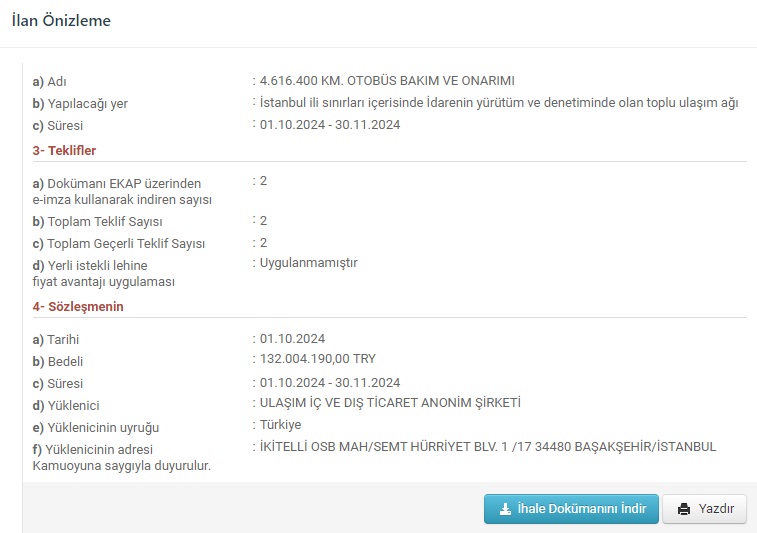Click the İlan Önizleme title
This screenshot has width=757, height=533.
coord(61,20)
